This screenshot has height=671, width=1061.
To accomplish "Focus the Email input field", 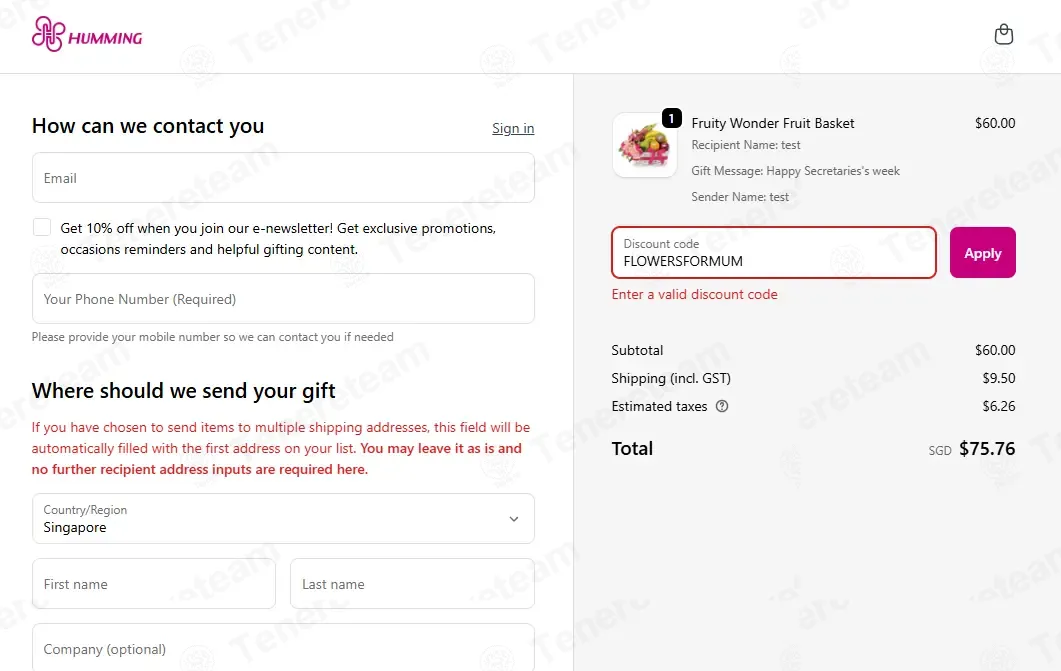I will (x=283, y=178).
